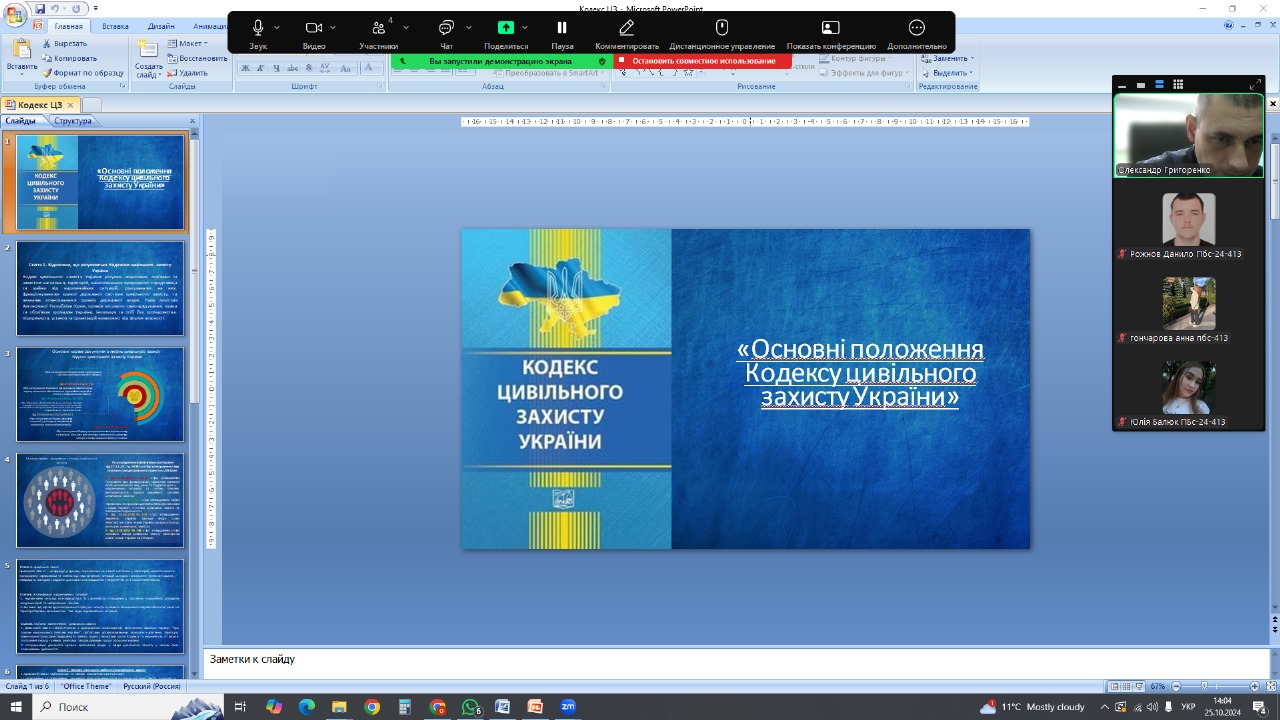Expand video options arrow next to Видео
The height and width of the screenshot is (720, 1280).
click(x=333, y=28)
